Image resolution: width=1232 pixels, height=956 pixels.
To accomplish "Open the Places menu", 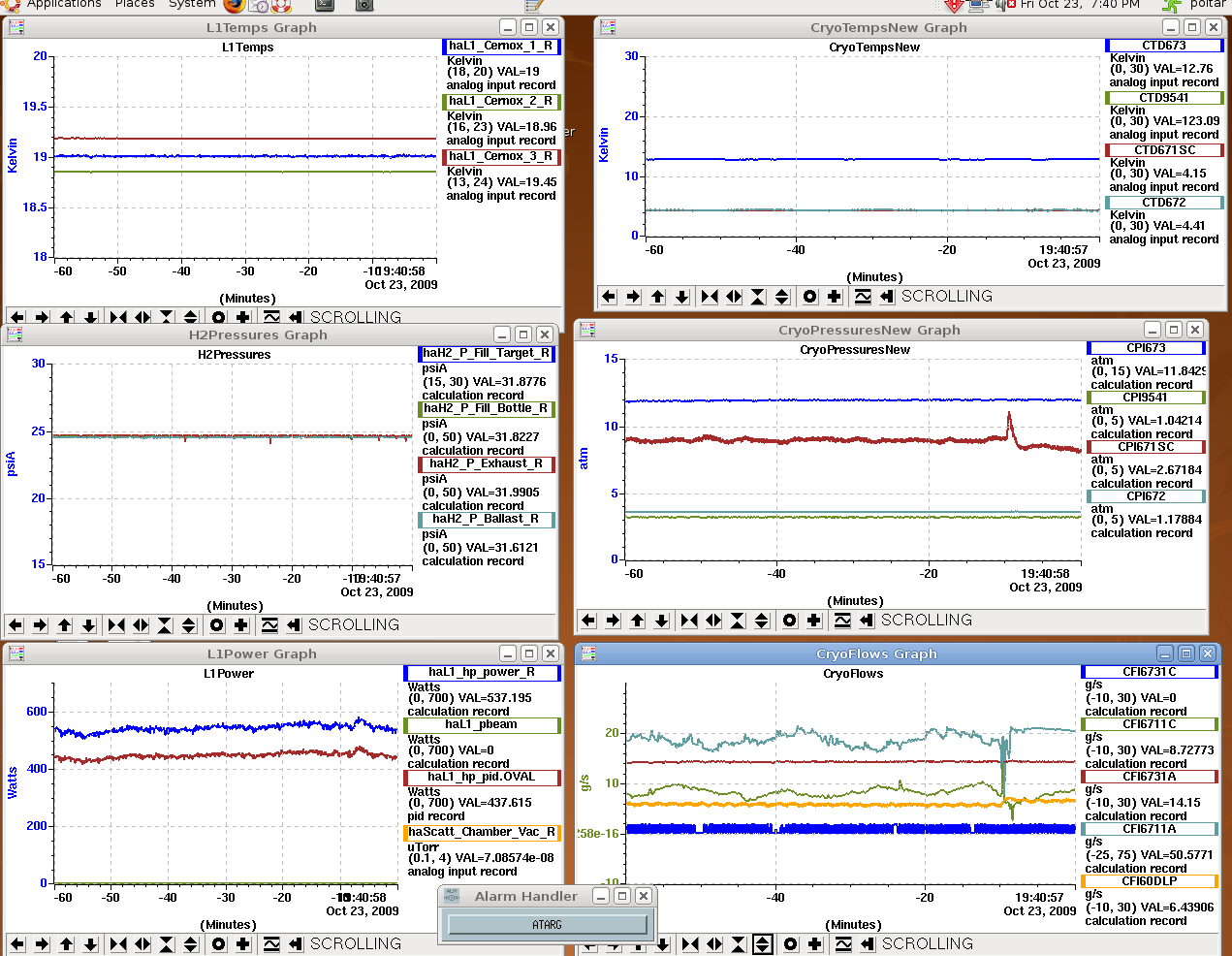I will [x=135, y=5].
